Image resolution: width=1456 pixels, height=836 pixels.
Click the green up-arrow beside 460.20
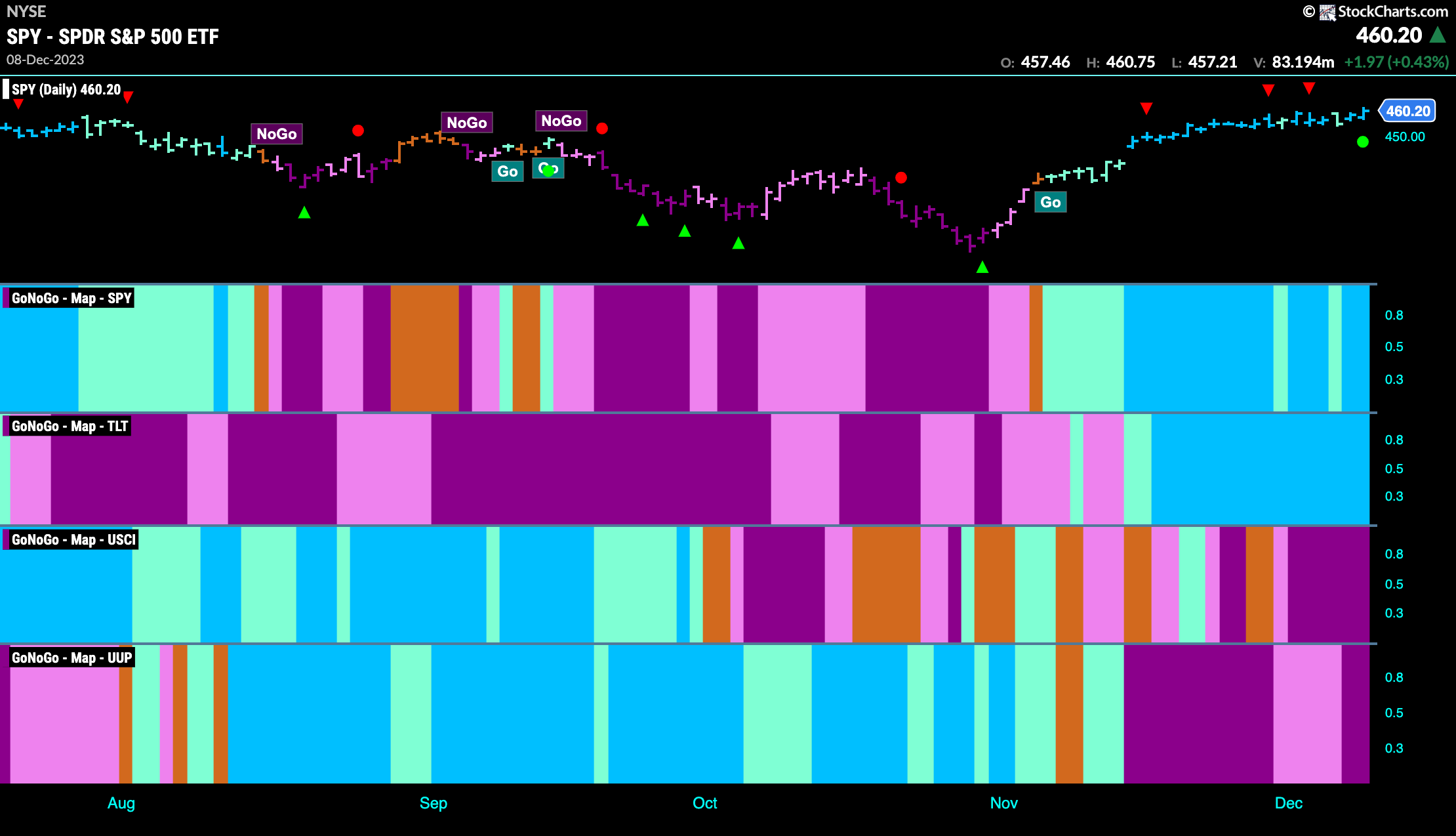click(1438, 35)
